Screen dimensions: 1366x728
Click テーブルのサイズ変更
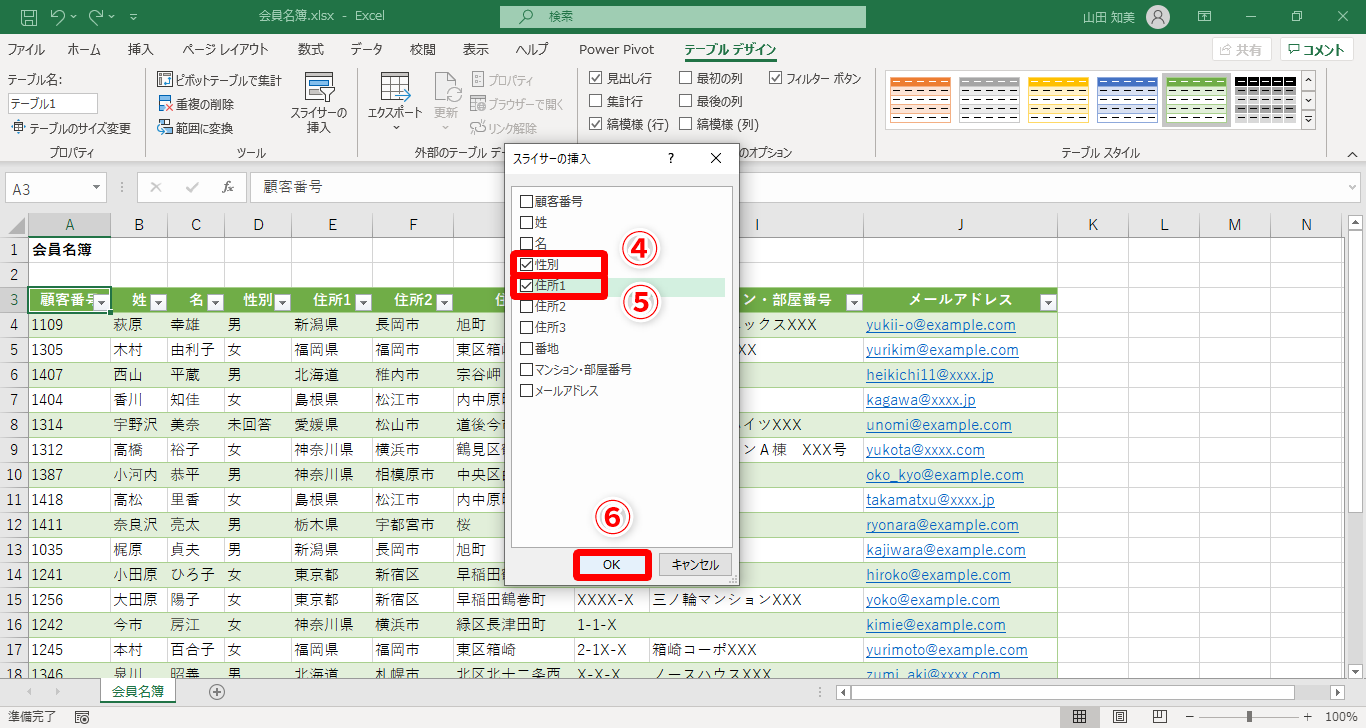(x=70, y=128)
